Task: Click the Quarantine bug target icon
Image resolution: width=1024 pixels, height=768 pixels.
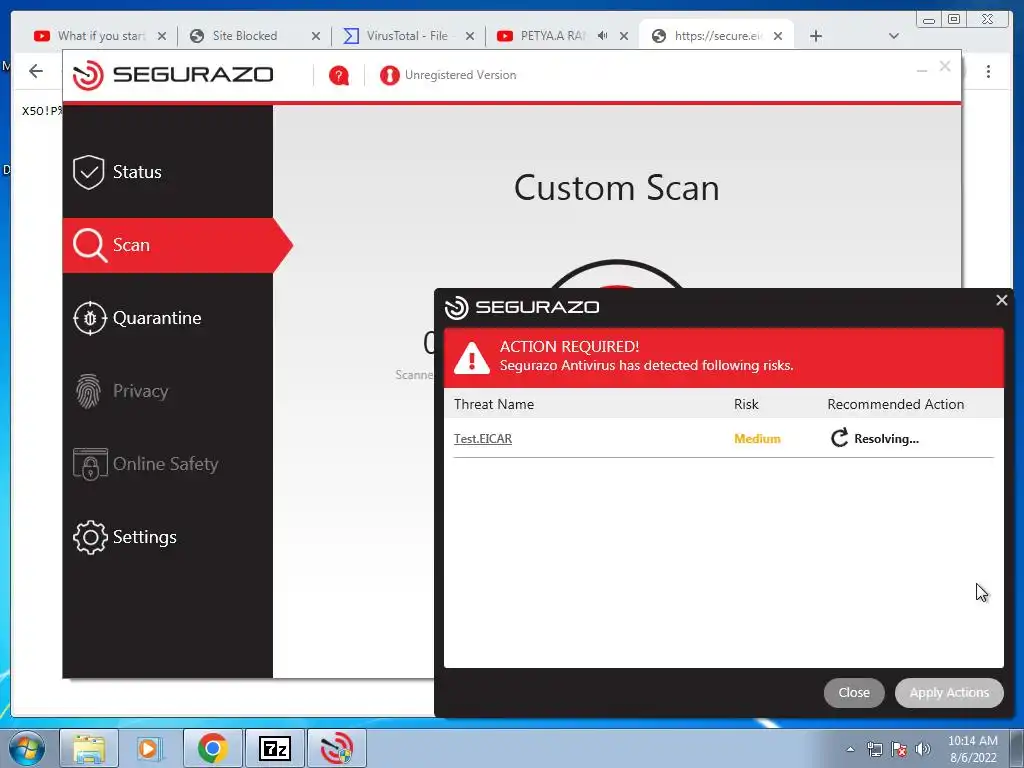Action: (x=89, y=318)
